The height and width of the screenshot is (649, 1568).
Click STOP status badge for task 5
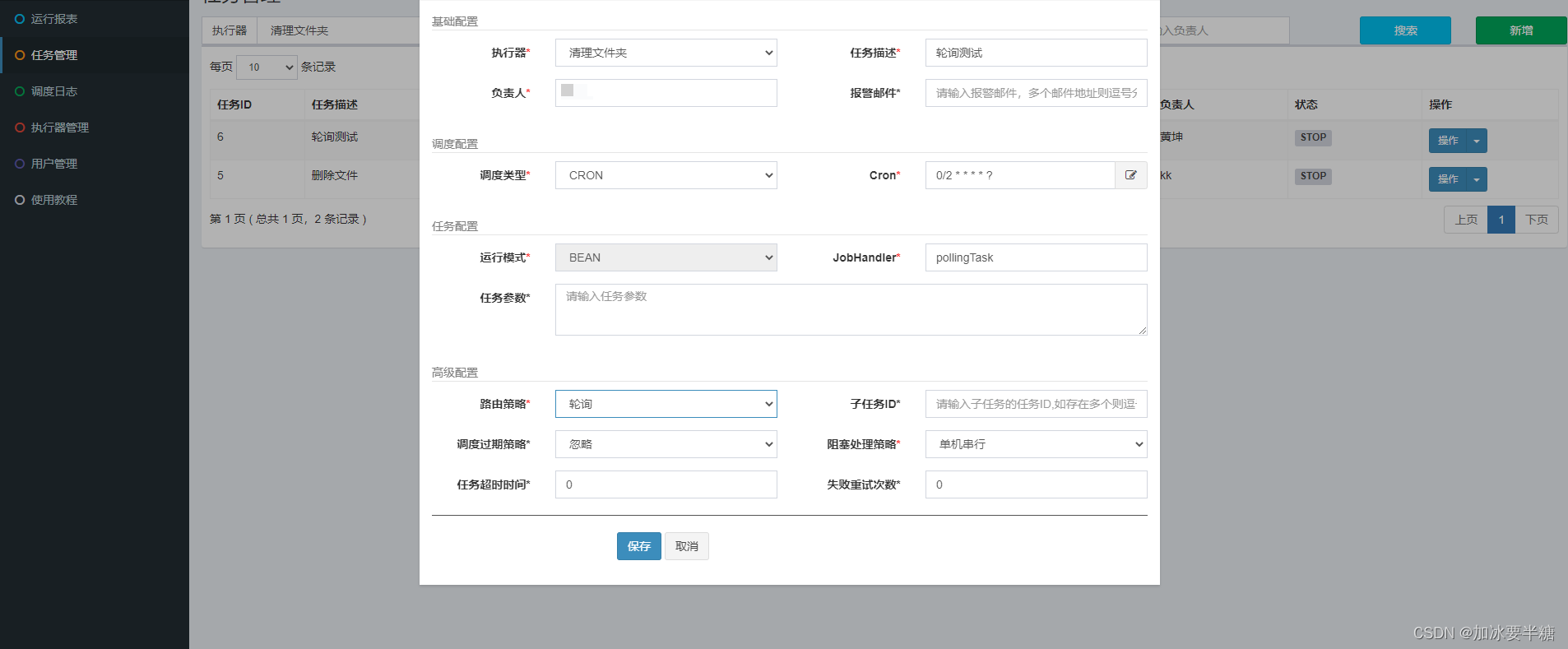pyautogui.click(x=1313, y=176)
